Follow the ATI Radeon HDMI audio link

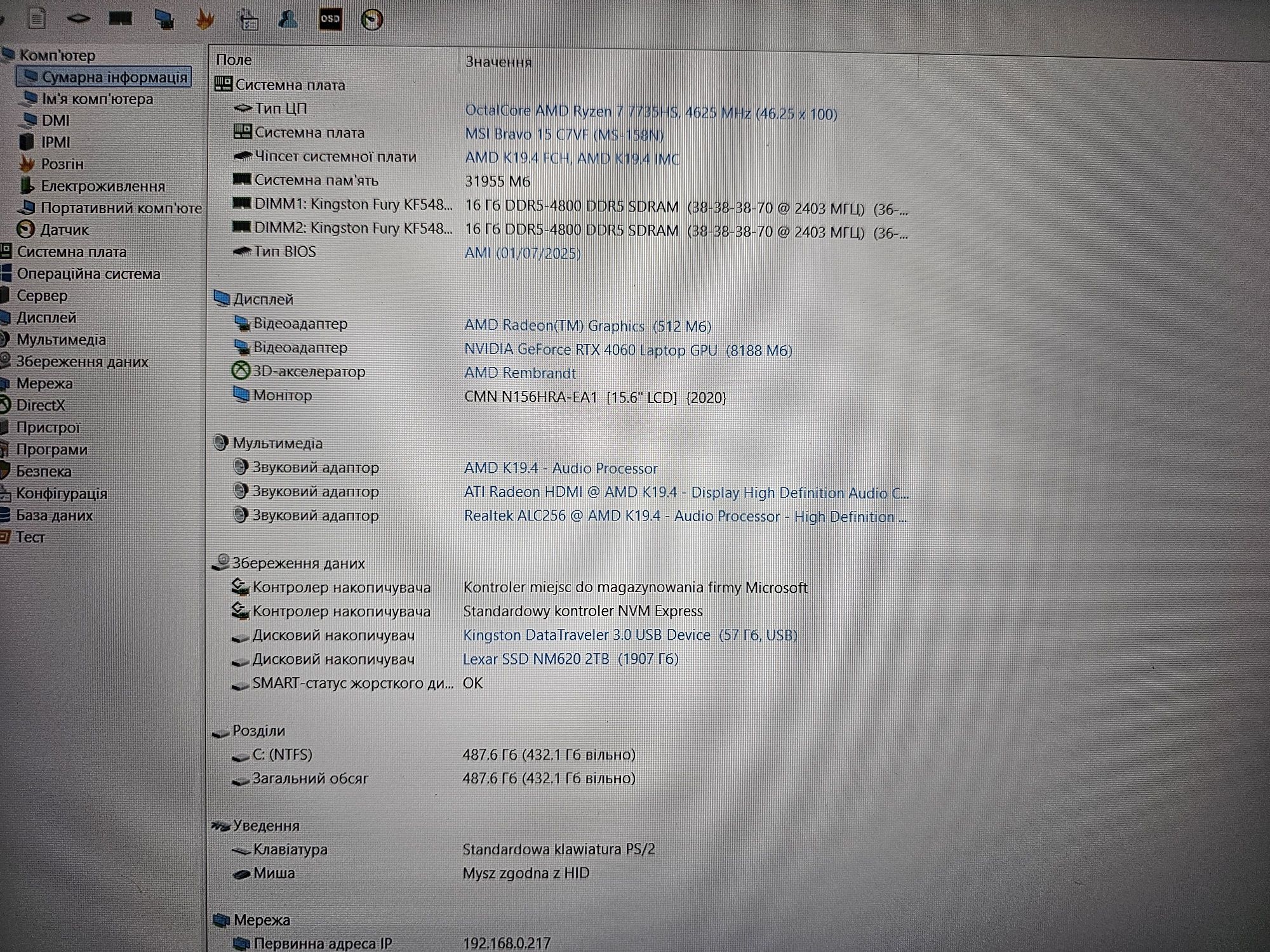(686, 493)
